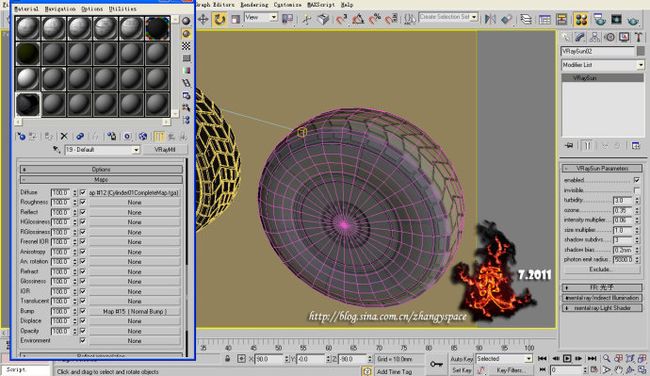The width and height of the screenshot is (650, 376).
Task: Toggle Opacity map enable checkbox
Action: (82, 331)
